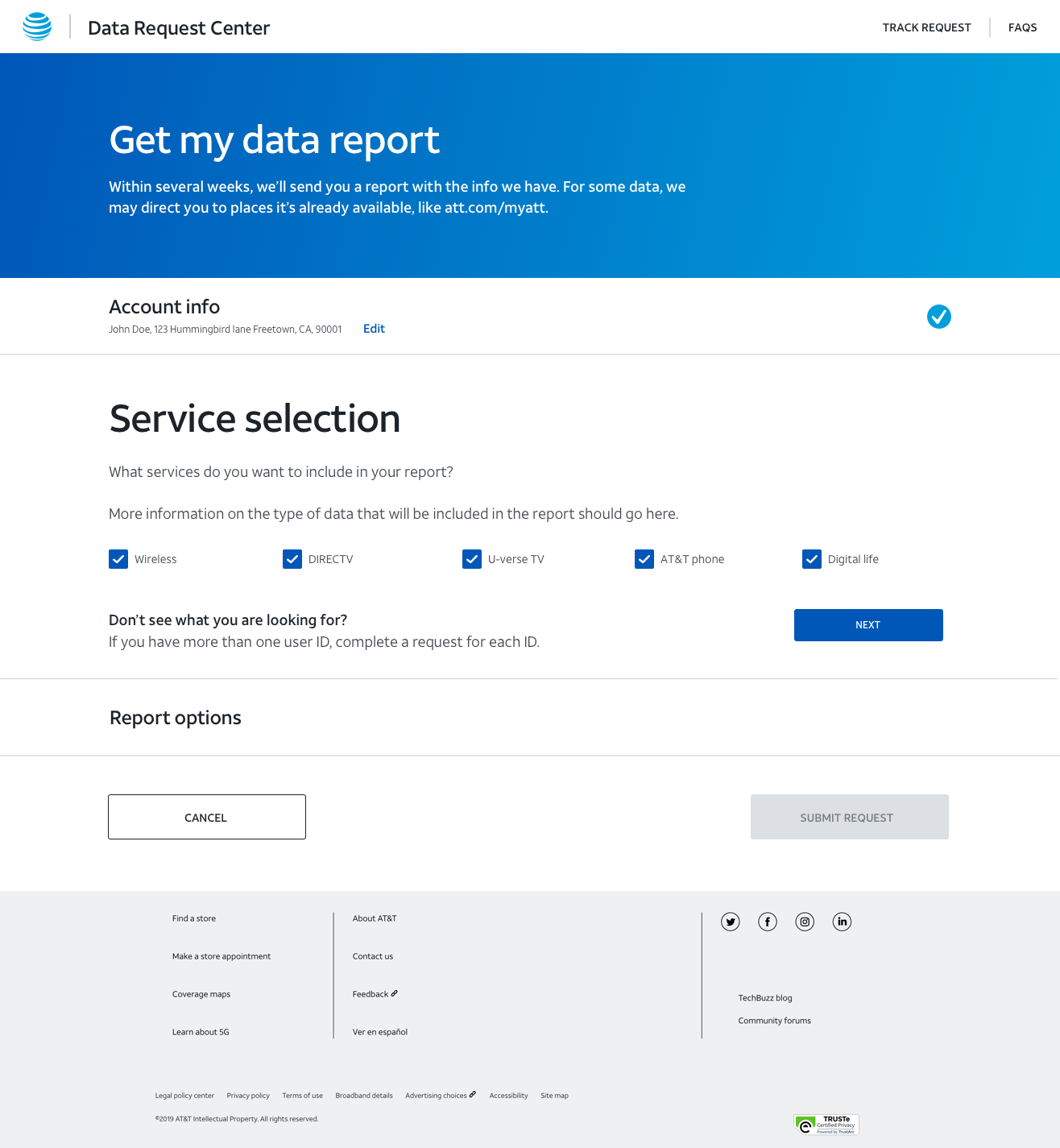Open the Privacy policy link
Screen dimensions: 1060x1148
[x=248, y=1096]
